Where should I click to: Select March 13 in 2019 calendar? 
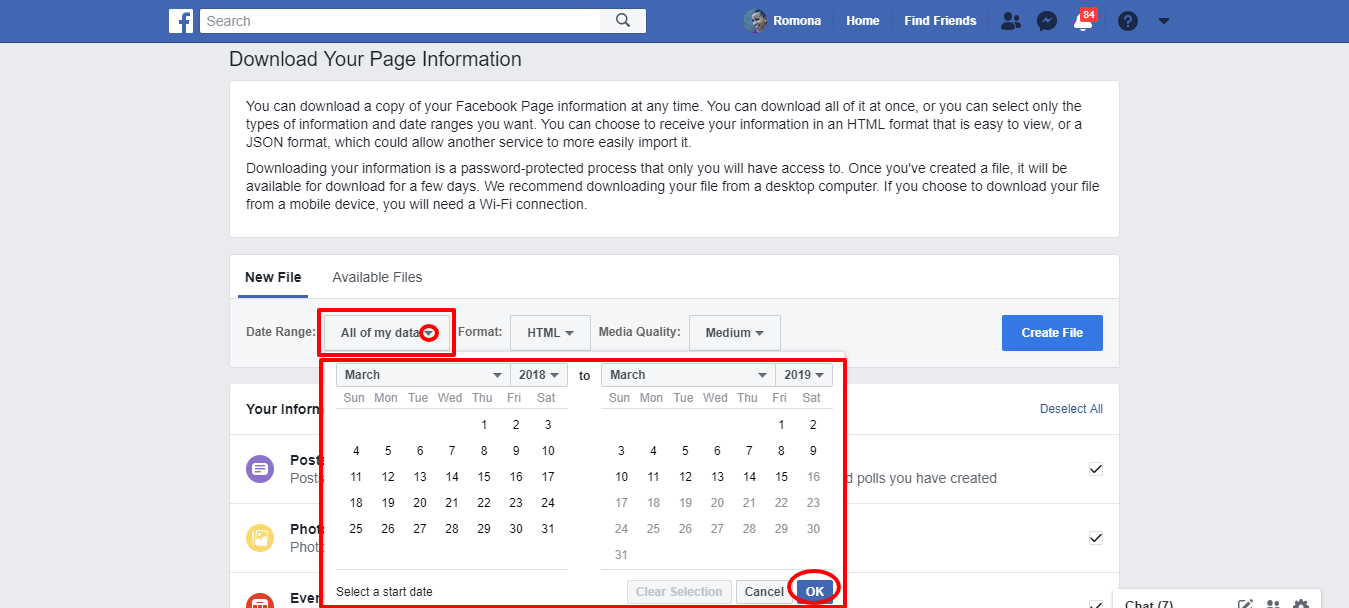717,477
